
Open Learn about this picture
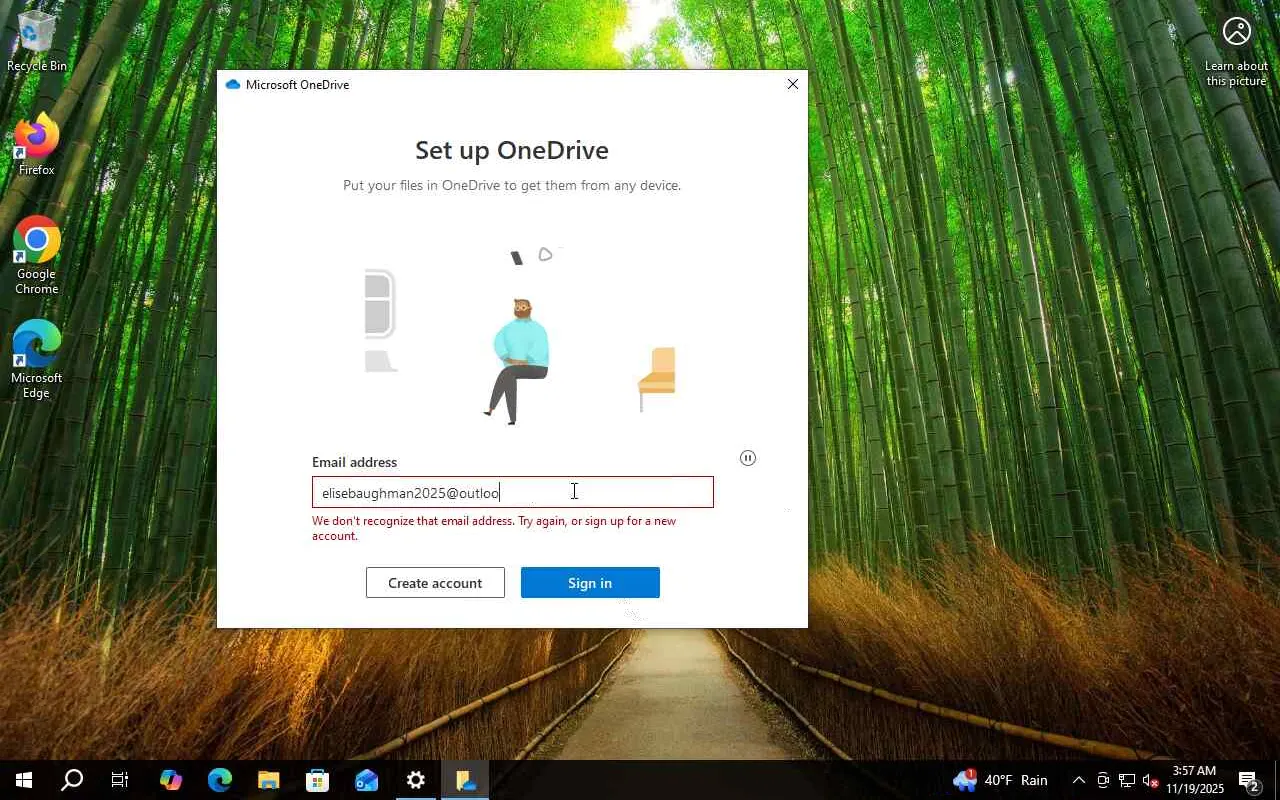pos(1236,52)
